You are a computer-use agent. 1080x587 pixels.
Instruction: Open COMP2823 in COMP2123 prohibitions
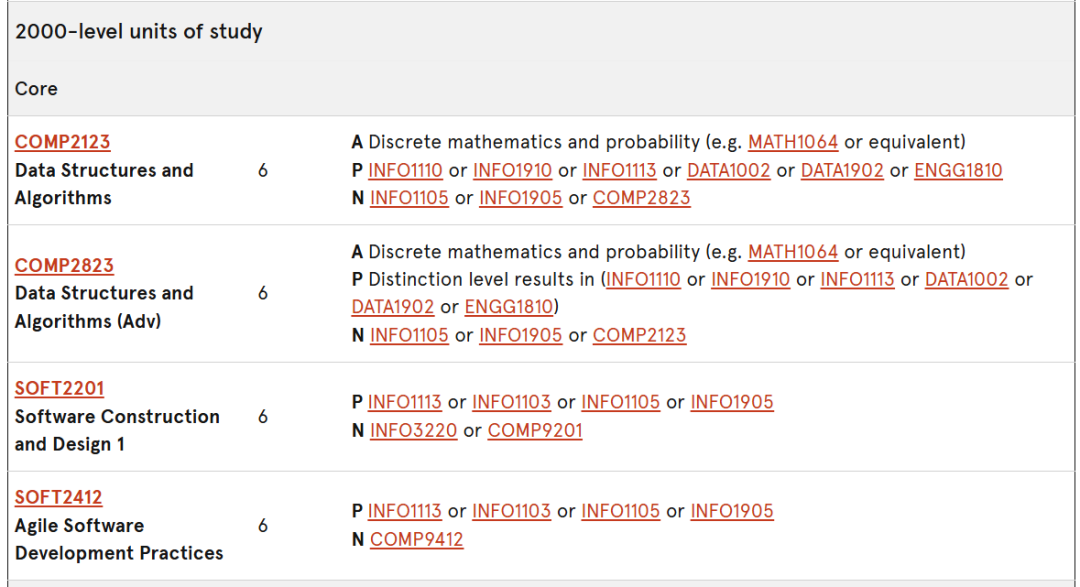pos(641,198)
